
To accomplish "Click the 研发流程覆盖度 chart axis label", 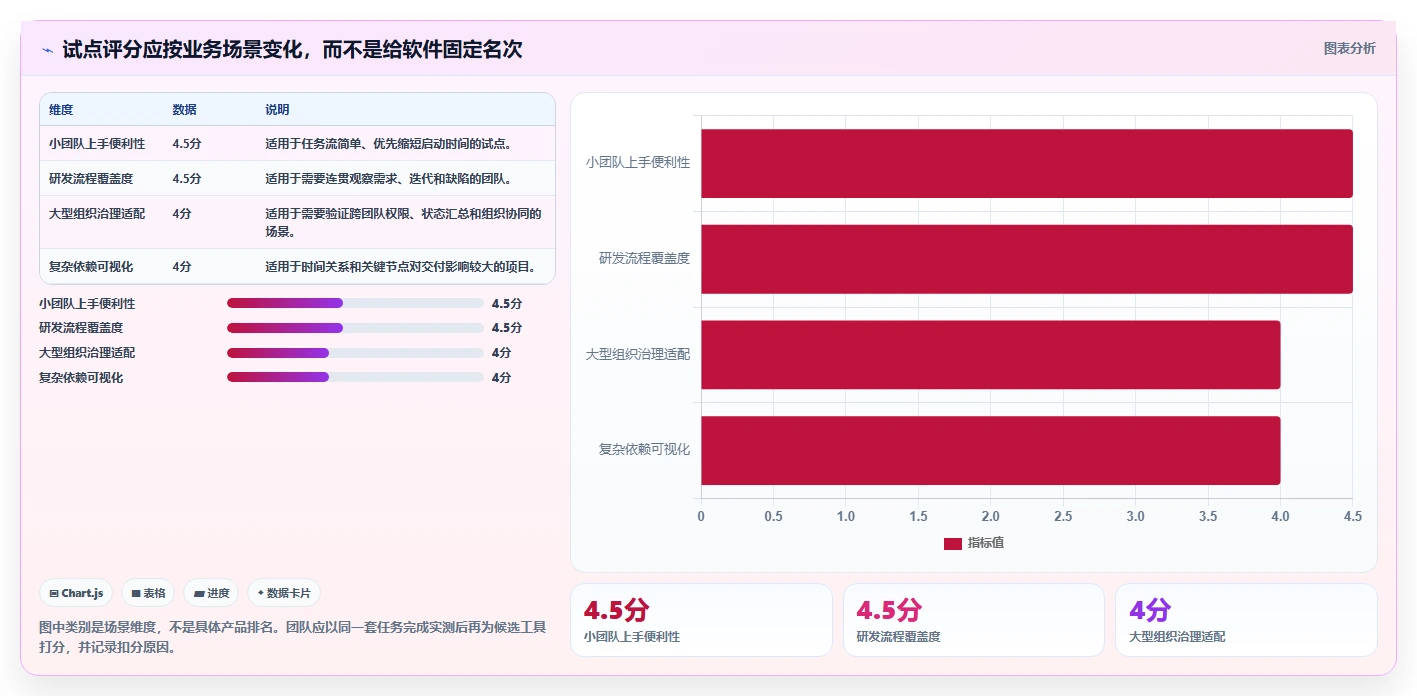I will click(644, 258).
